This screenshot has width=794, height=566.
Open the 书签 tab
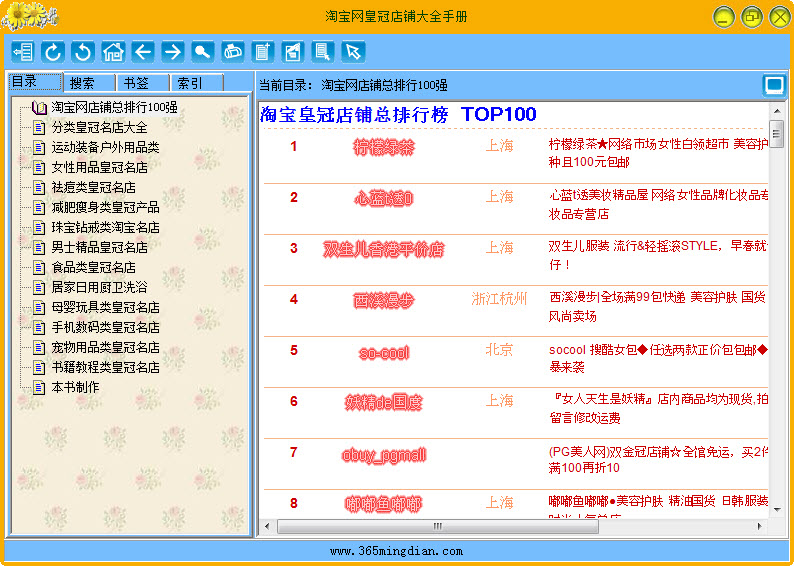click(x=143, y=83)
